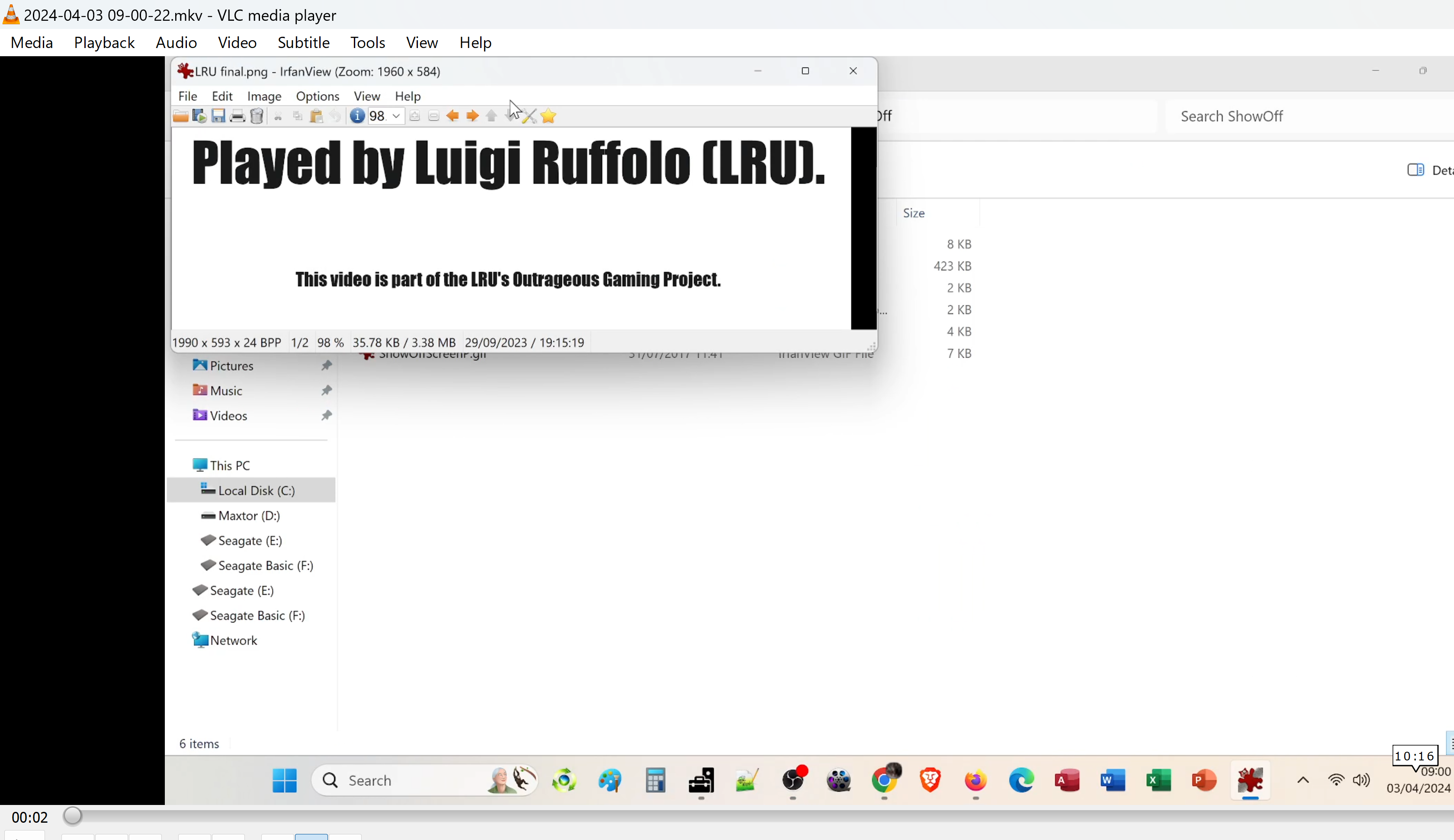Screen dimensions: 1454x840
Task: Click the save floppy disk icon
Action: pos(218,116)
